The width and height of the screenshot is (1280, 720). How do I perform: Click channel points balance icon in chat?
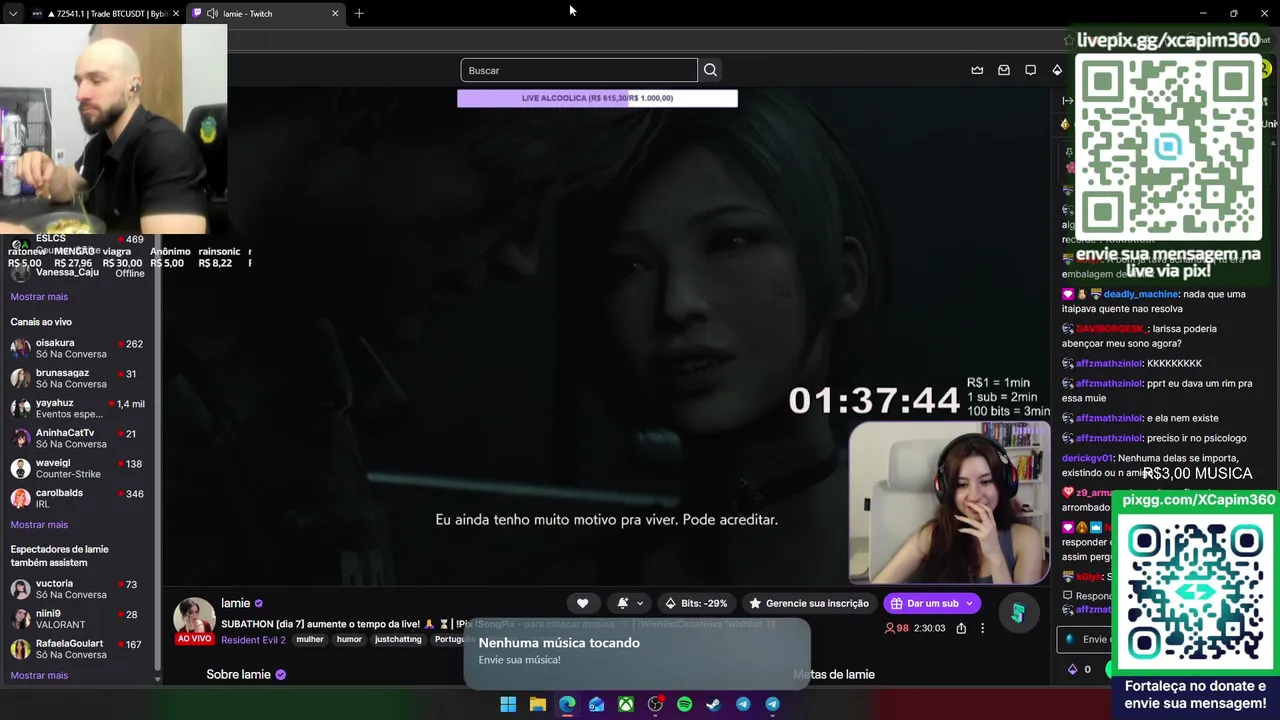(x=1073, y=669)
